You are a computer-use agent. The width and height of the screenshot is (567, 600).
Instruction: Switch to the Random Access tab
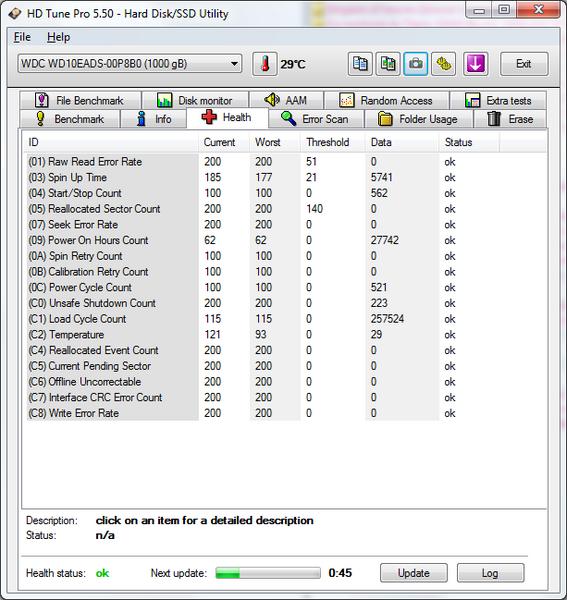point(386,100)
